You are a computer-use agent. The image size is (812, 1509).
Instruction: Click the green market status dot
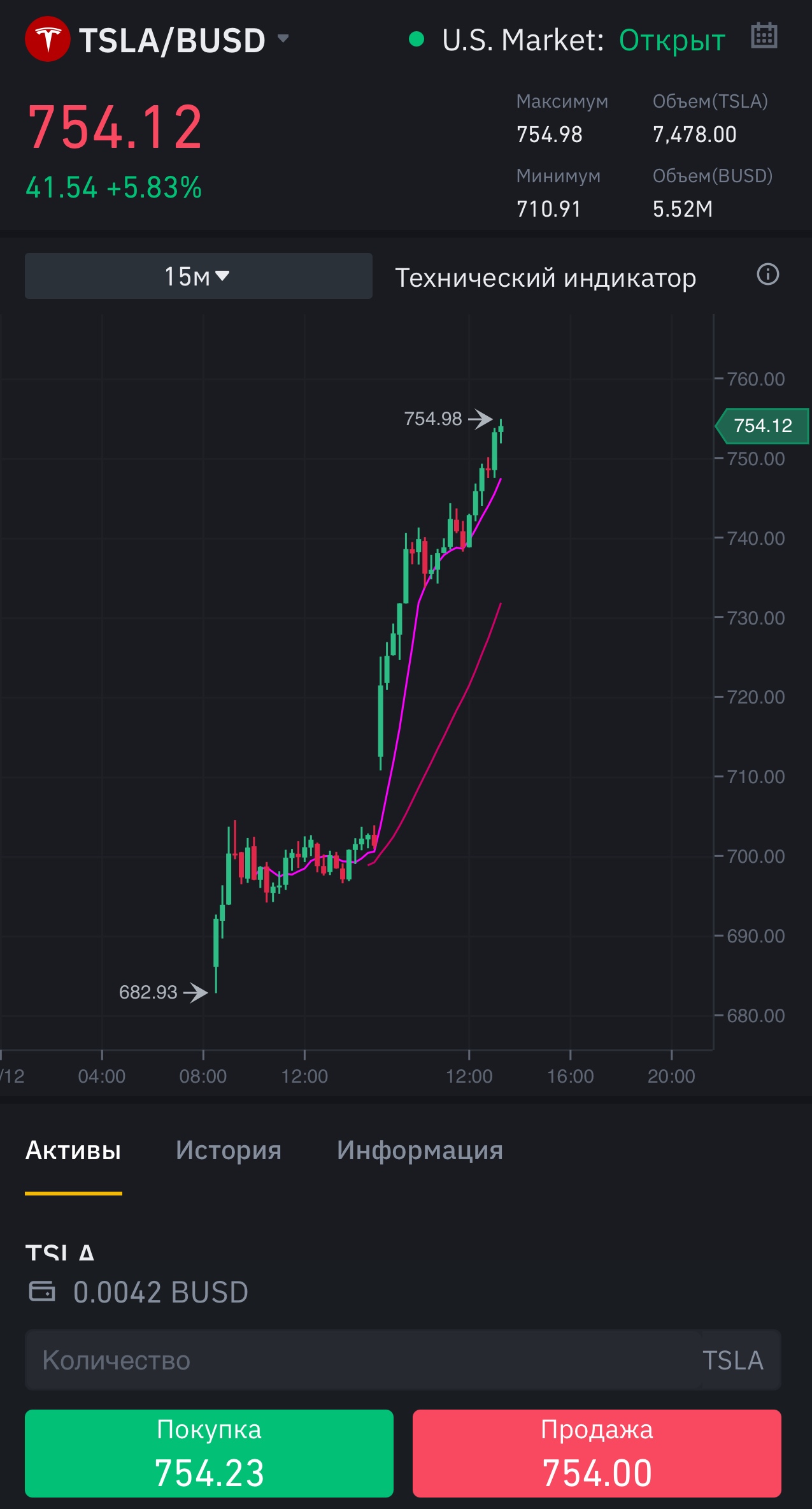click(417, 40)
